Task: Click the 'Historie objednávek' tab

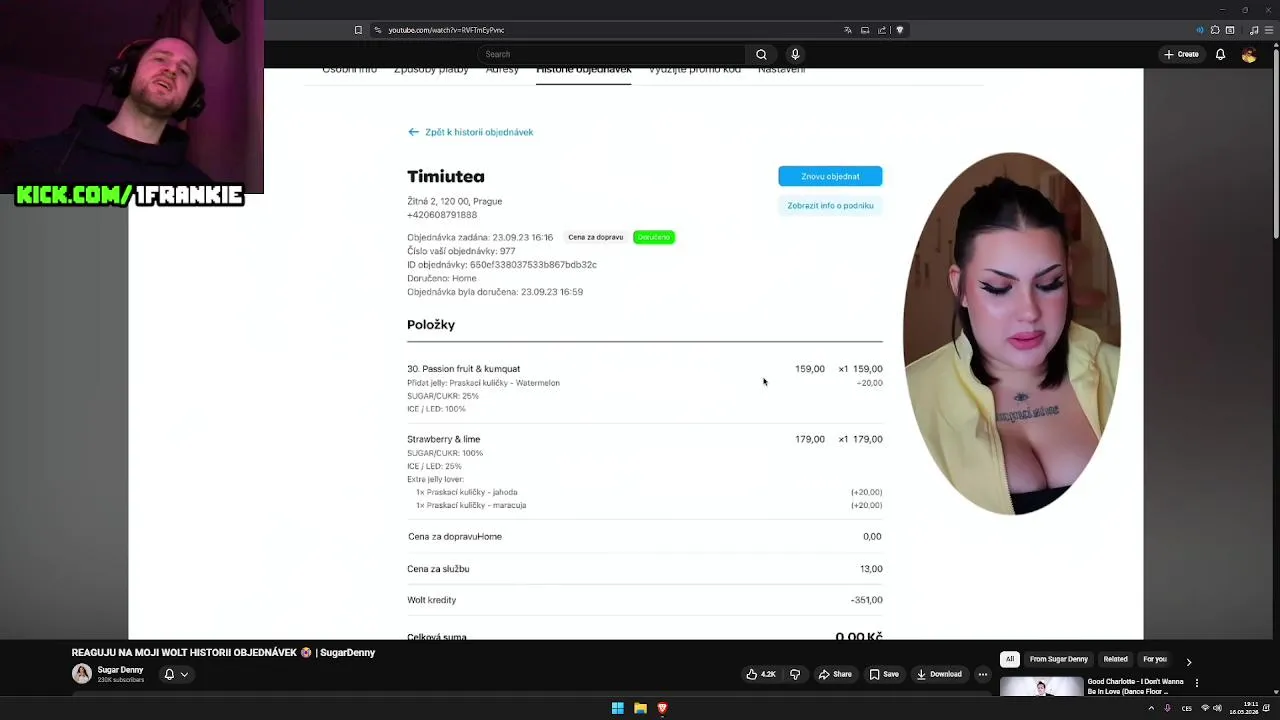Action: (x=584, y=70)
